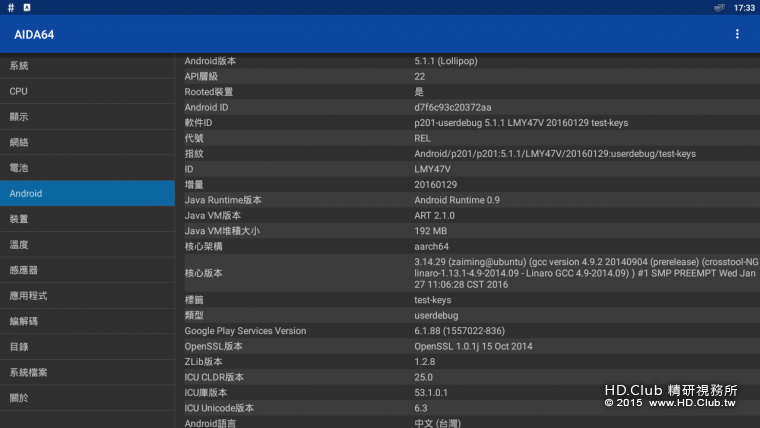Select the Java Runtime版本 row label

pos(222,200)
